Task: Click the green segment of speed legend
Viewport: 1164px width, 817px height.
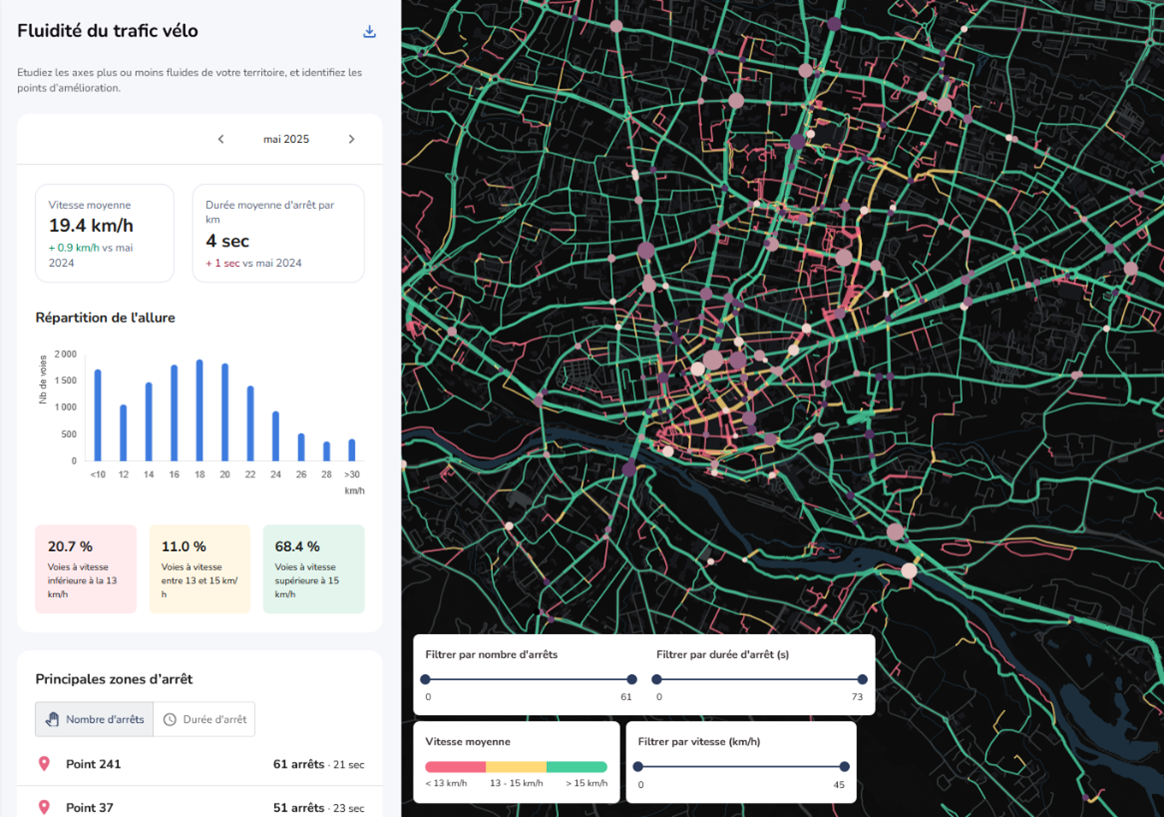Action: pos(577,767)
